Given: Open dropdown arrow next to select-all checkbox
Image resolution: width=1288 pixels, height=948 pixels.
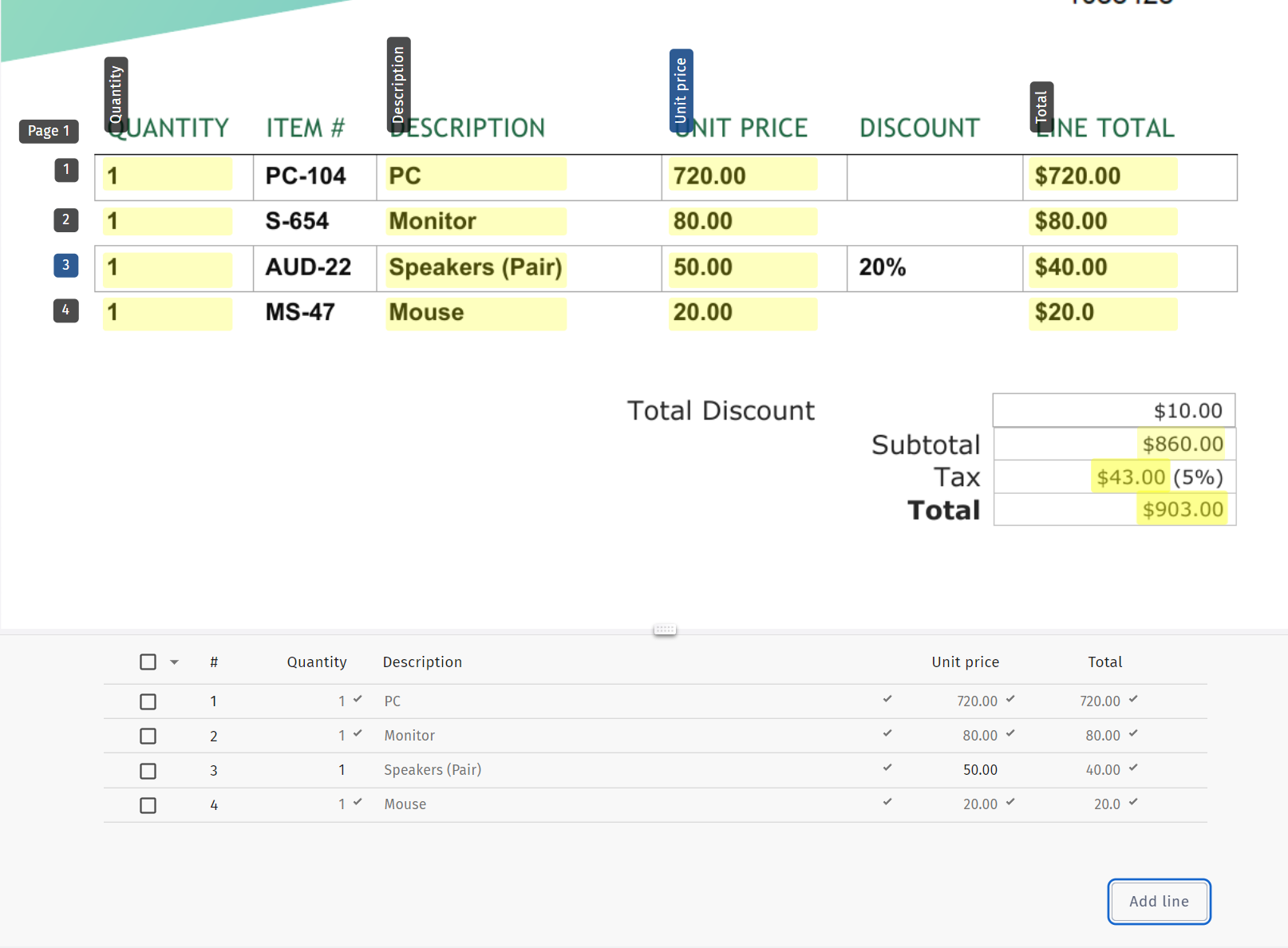Looking at the screenshot, I should click(174, 662).
